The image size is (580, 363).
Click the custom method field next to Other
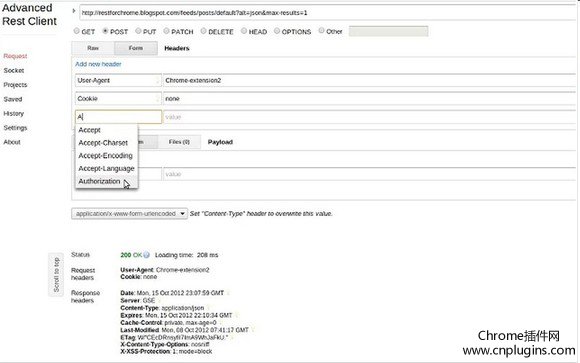(388, 31)
